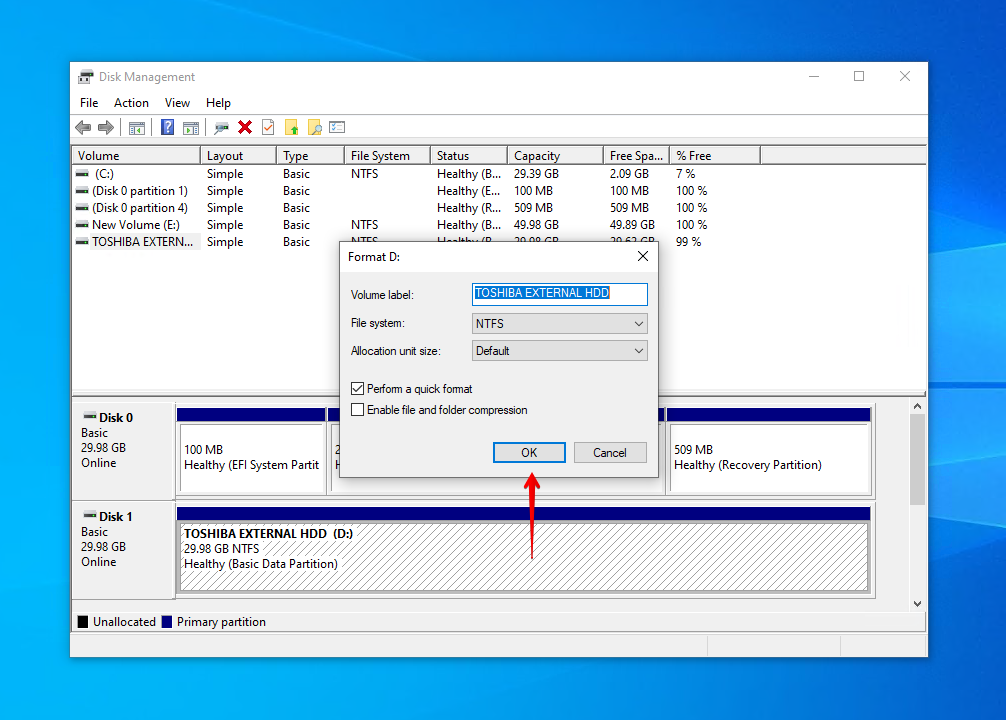Open Help via blue question mark icon

pyautogui.click(x=167, y=127)
